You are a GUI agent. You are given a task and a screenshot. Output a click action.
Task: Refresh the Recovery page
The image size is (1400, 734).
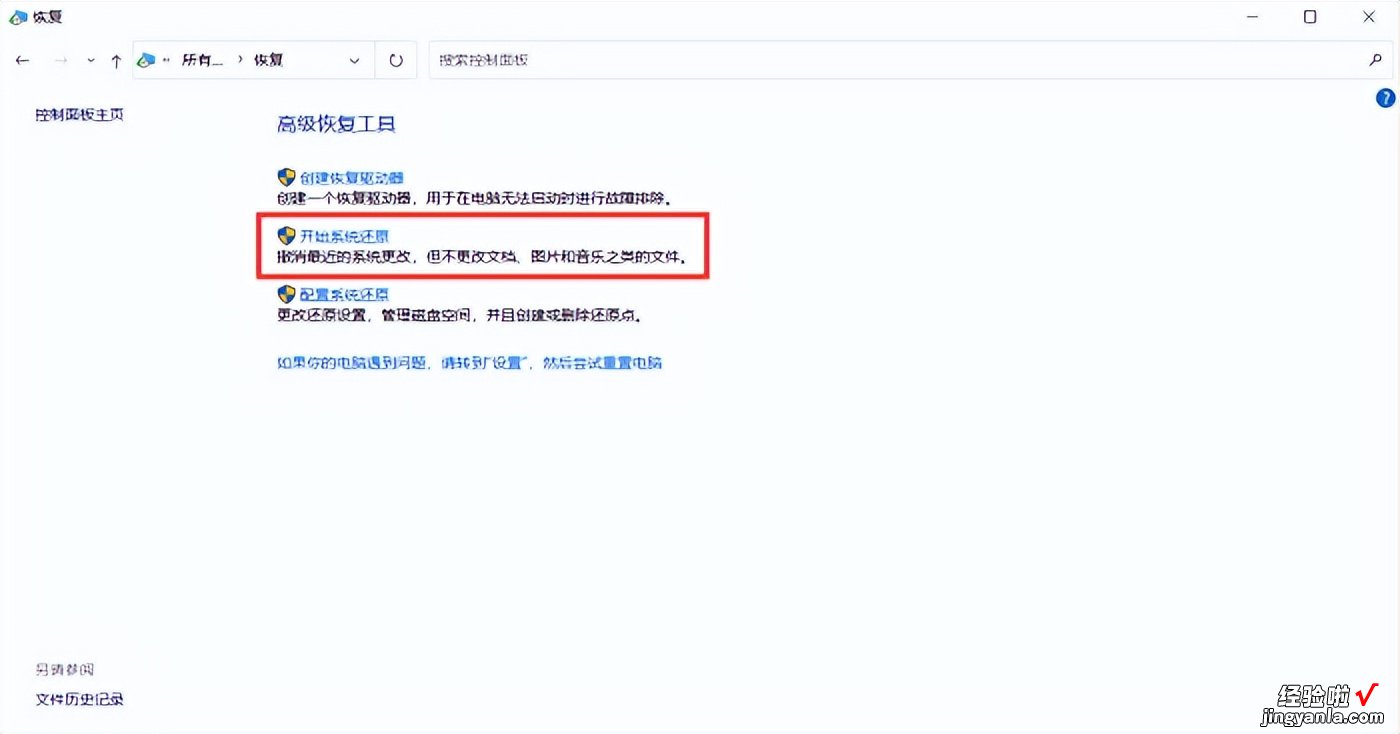[x=396, y=61]
